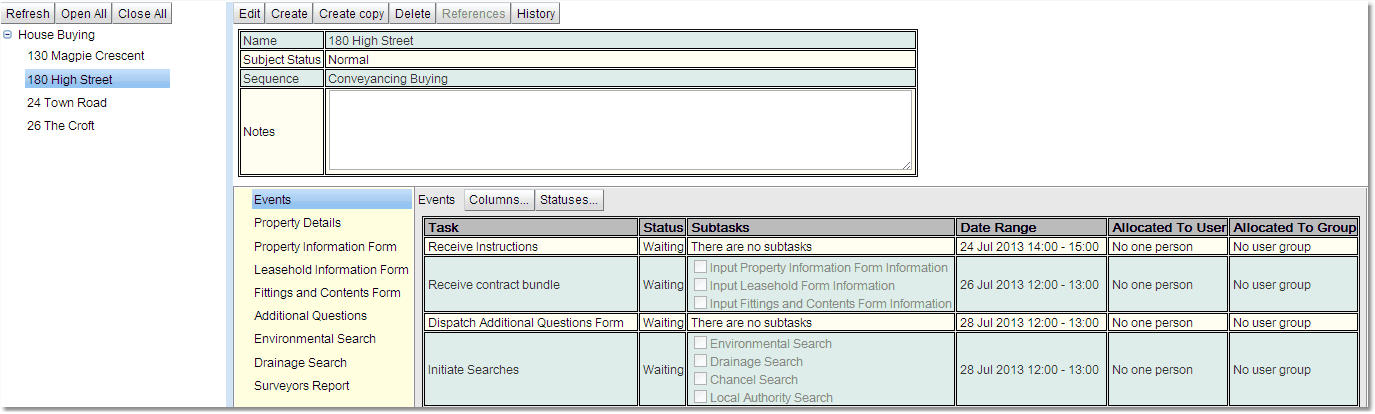Switch to the Property Details tab
This screenshot has width=1375, height=414.
coord(297,223)
